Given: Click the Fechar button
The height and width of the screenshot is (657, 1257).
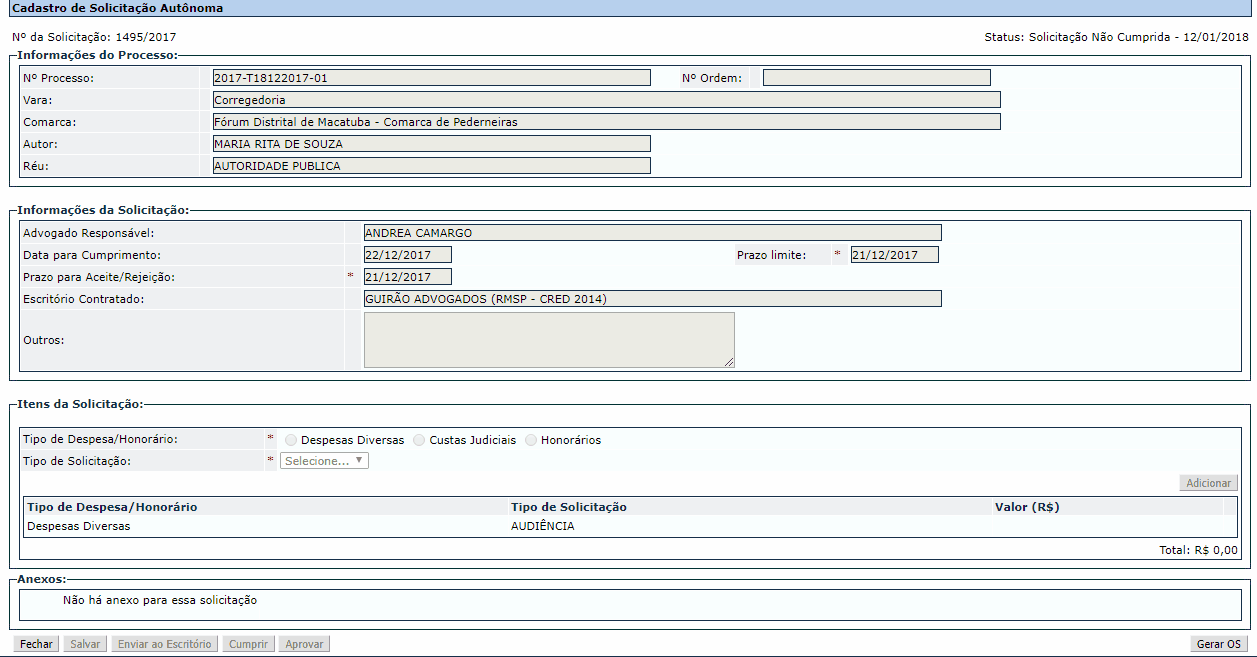Looking at the screenshot, I should pyautogui.click(x=36, y=644).
